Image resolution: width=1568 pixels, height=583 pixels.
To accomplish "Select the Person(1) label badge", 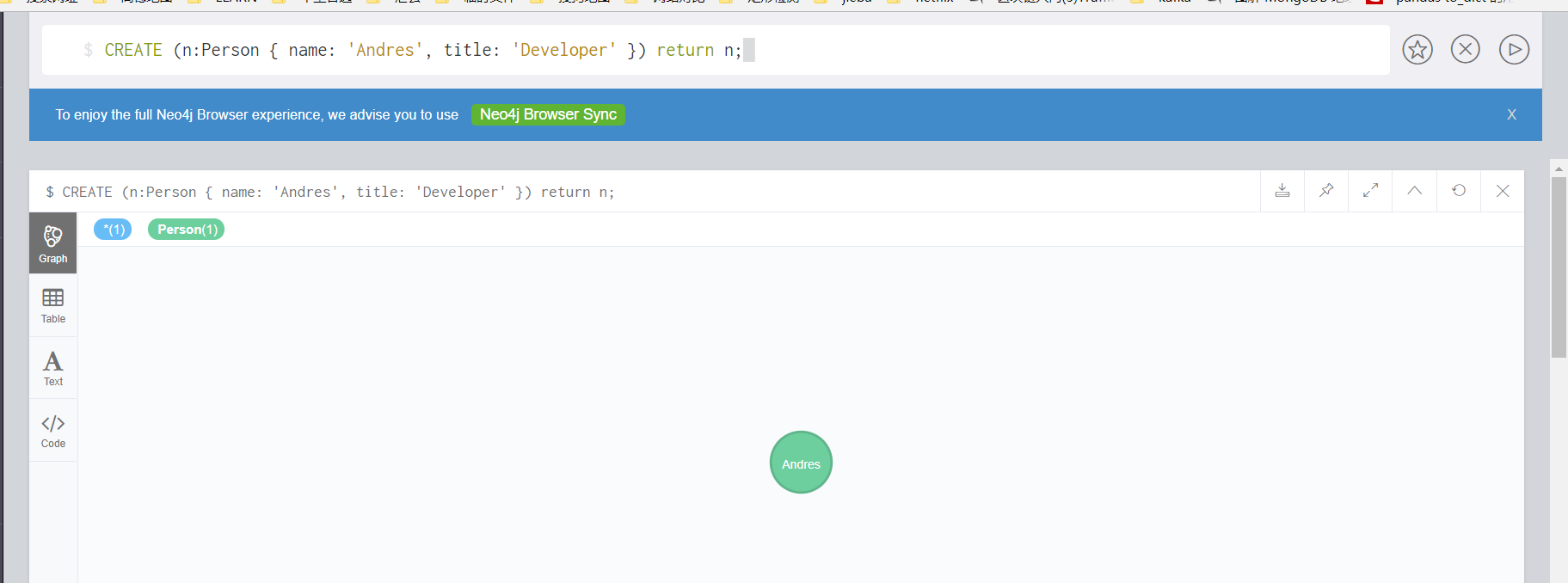I will pos(187,230).
